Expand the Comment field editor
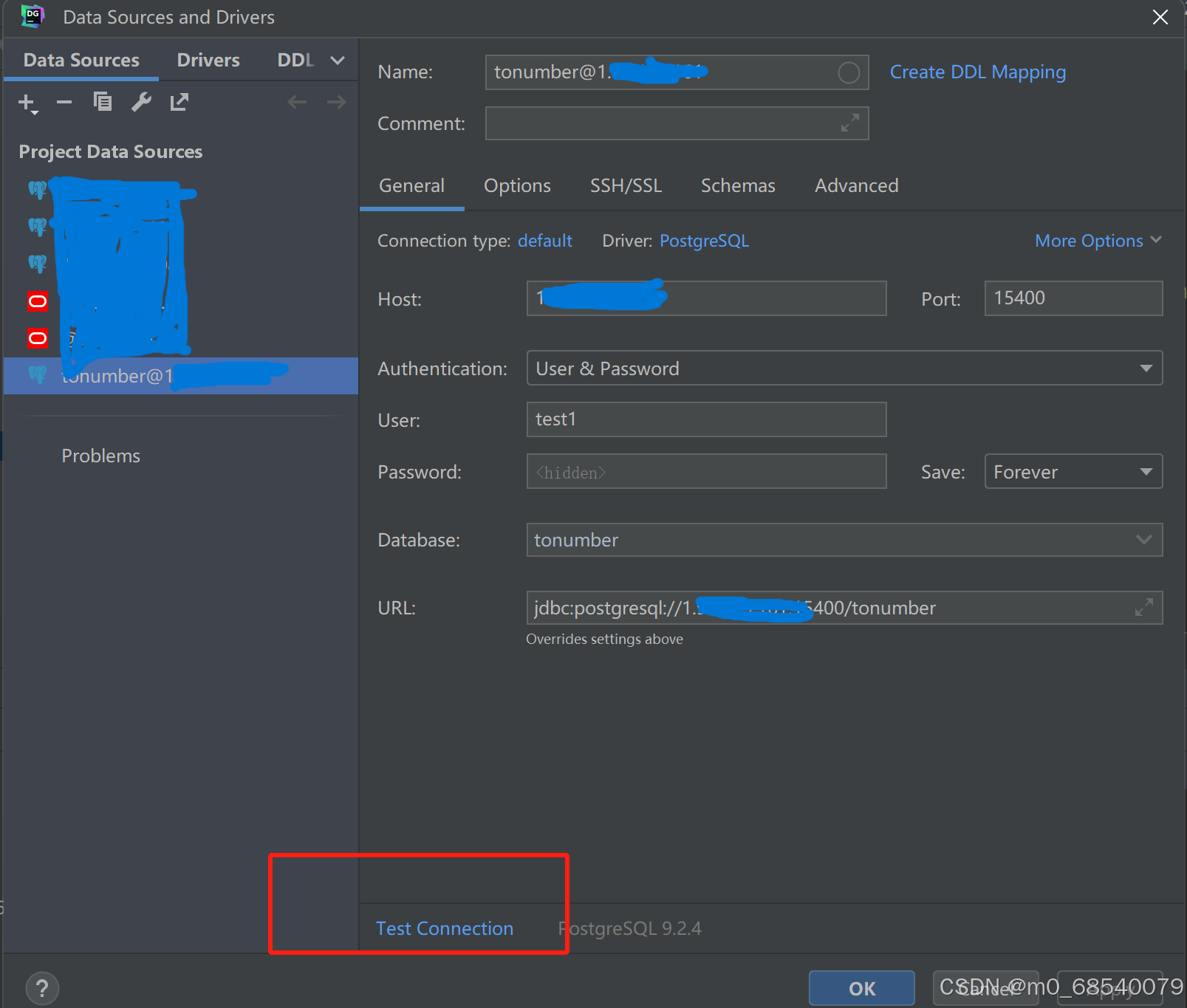Viewport: 1187px width, 1008px height. [x=850, y=123]
